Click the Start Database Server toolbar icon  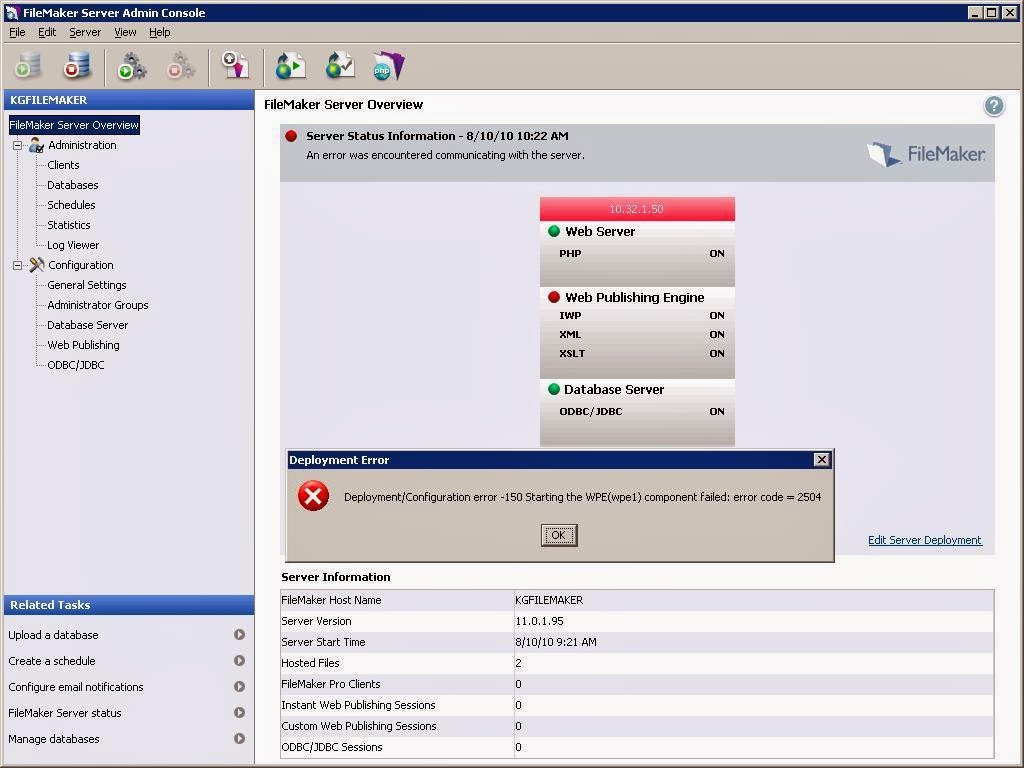click(28, 65)
